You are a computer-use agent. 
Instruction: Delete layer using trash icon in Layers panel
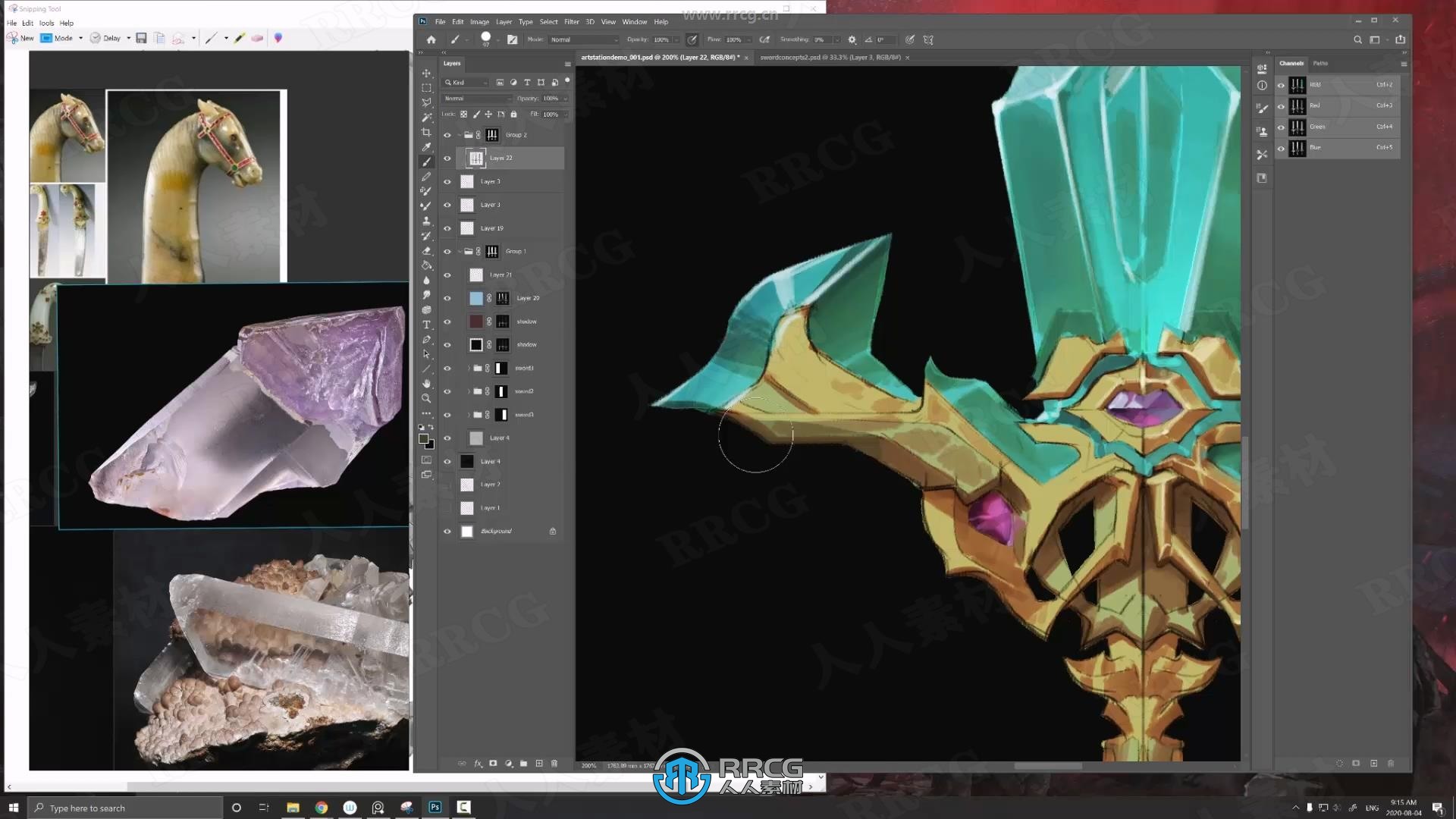coord(554,764)
